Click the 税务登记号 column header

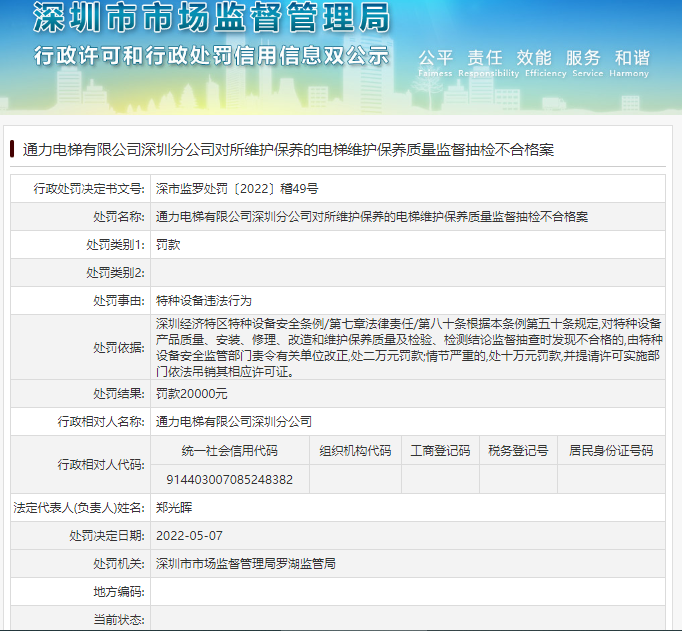point(518,451)
